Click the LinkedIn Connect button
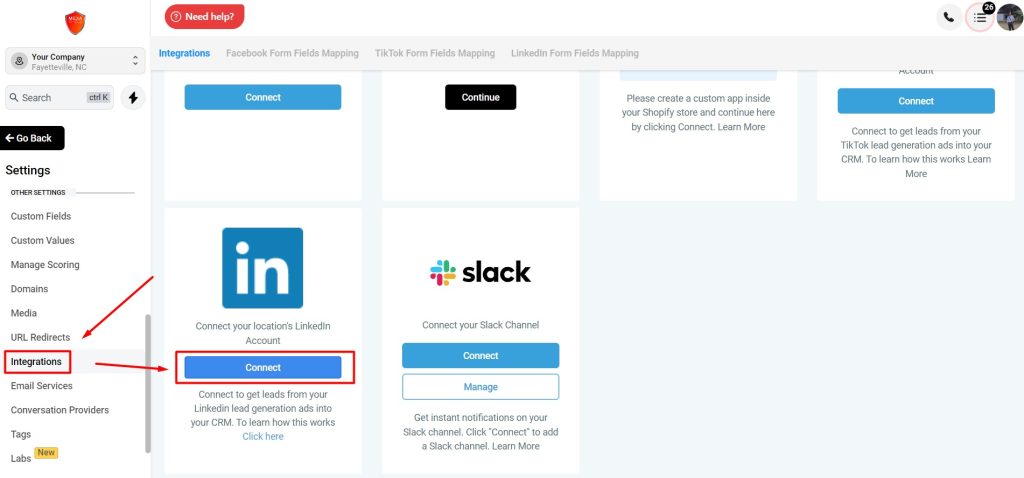Viewport: 1024px width, 478px height. [263, 367]
